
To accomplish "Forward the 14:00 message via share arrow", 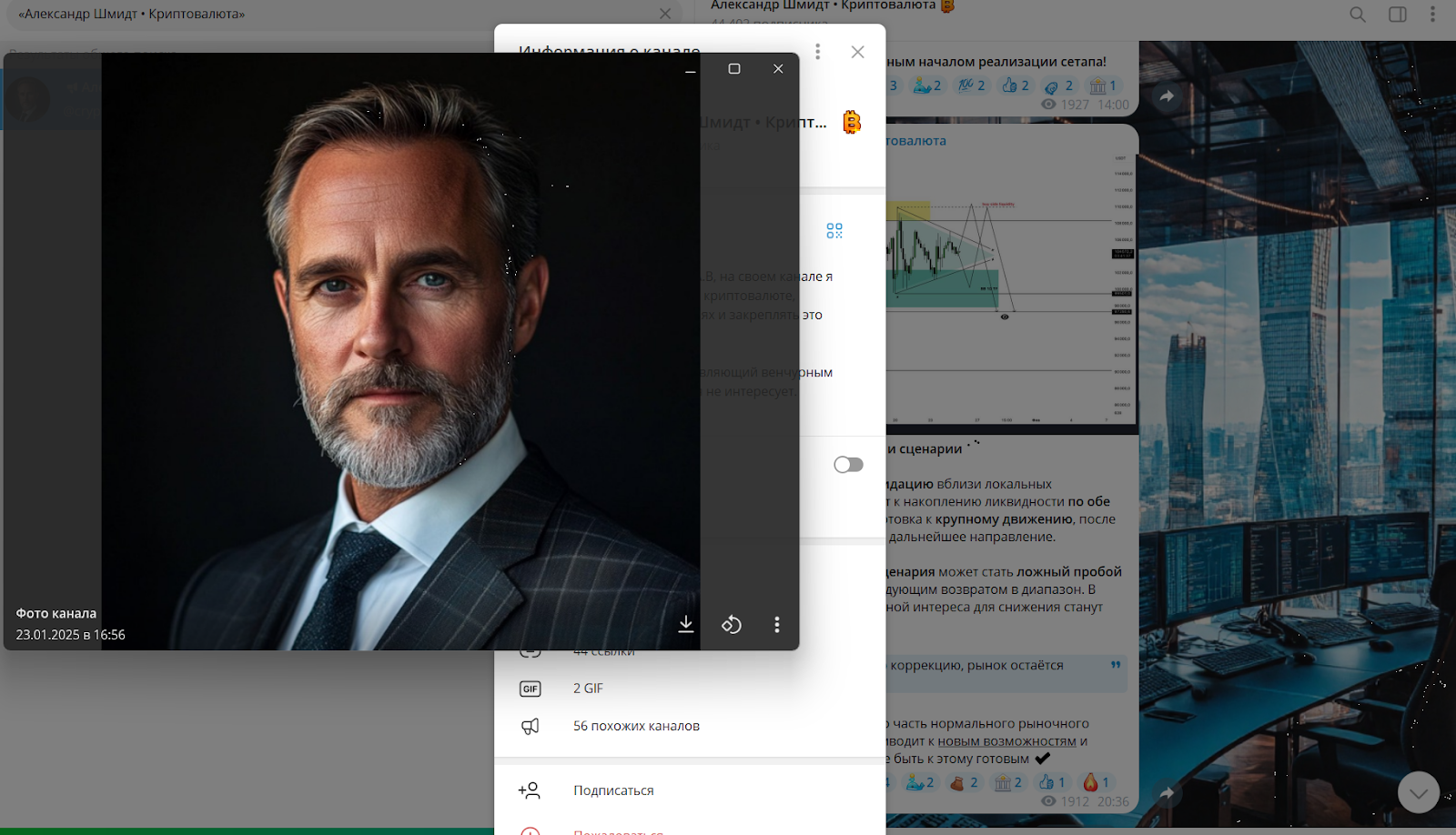I will [1167, 96].
